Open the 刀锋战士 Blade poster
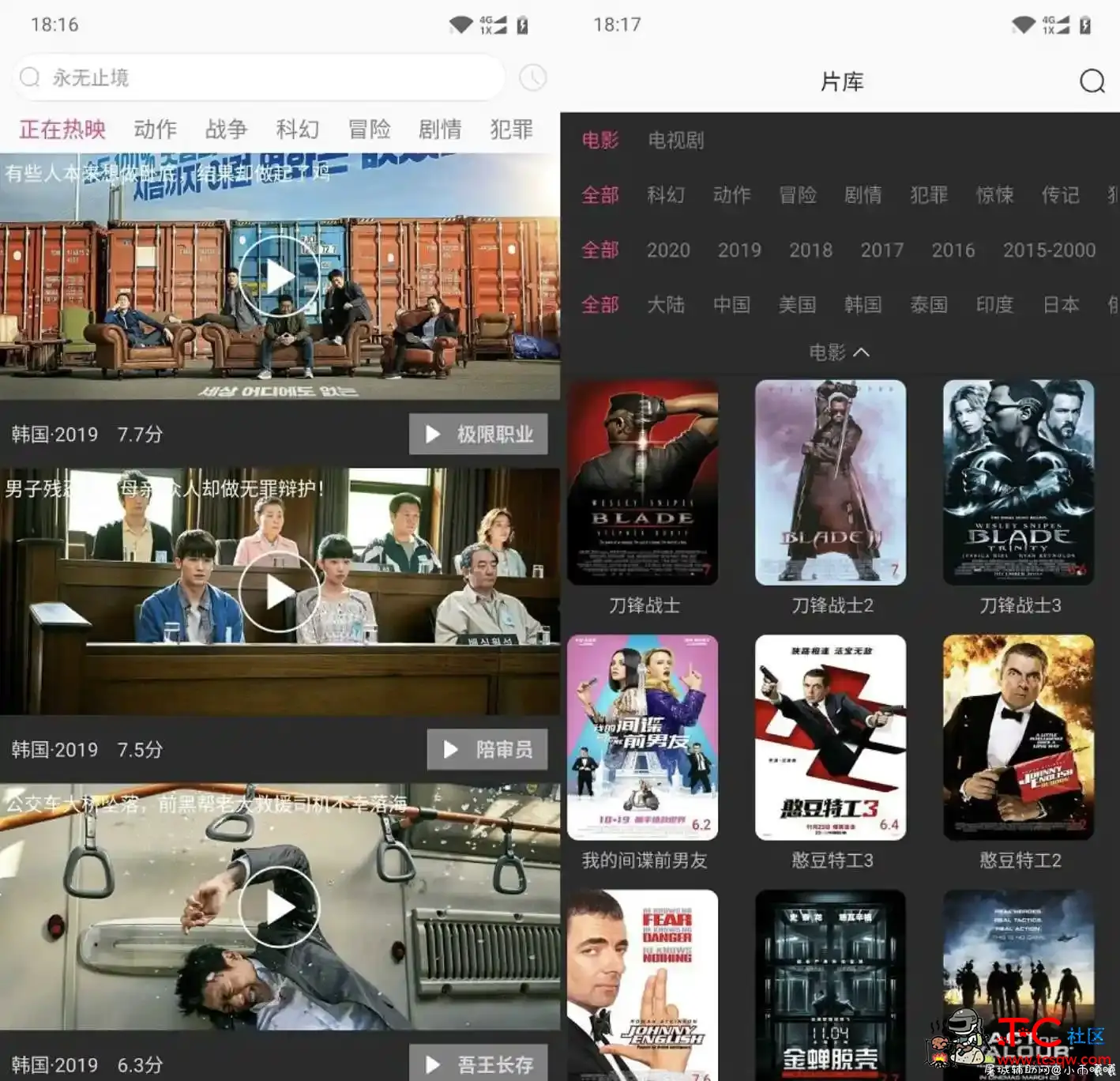1120x1081 pixels. tap(643, 482)
